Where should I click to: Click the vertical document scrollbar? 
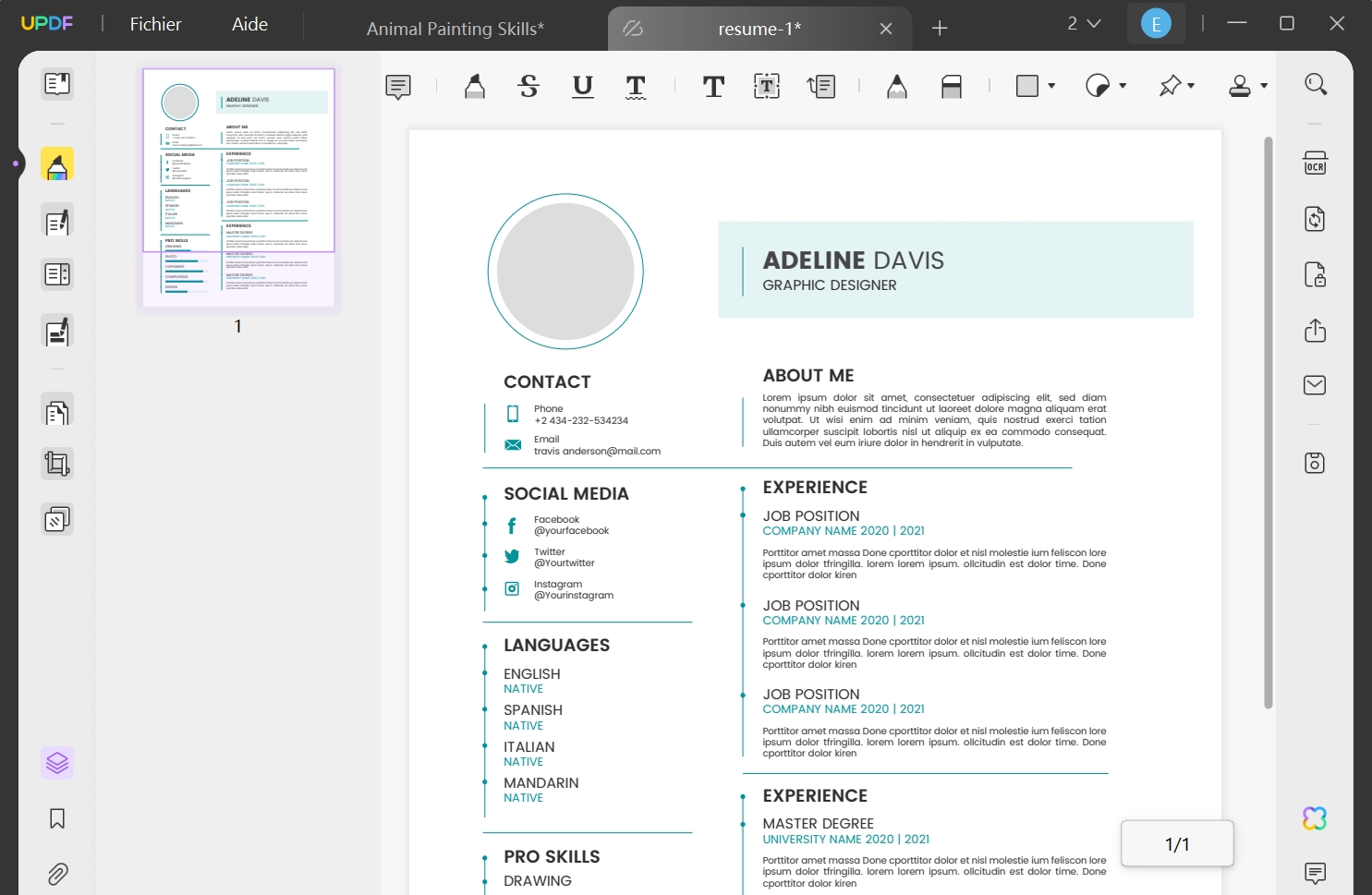[x=1269, y=423]
